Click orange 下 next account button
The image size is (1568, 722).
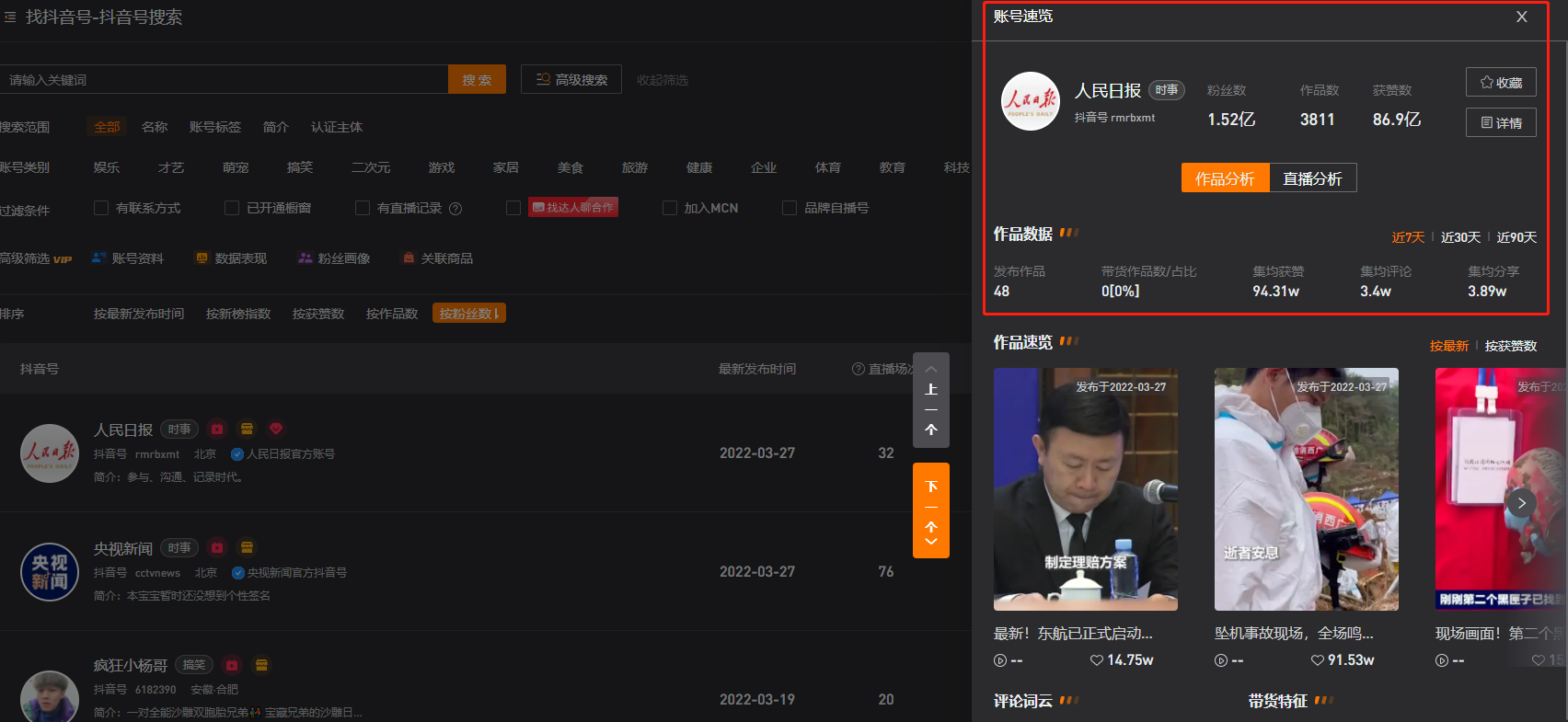931,510
